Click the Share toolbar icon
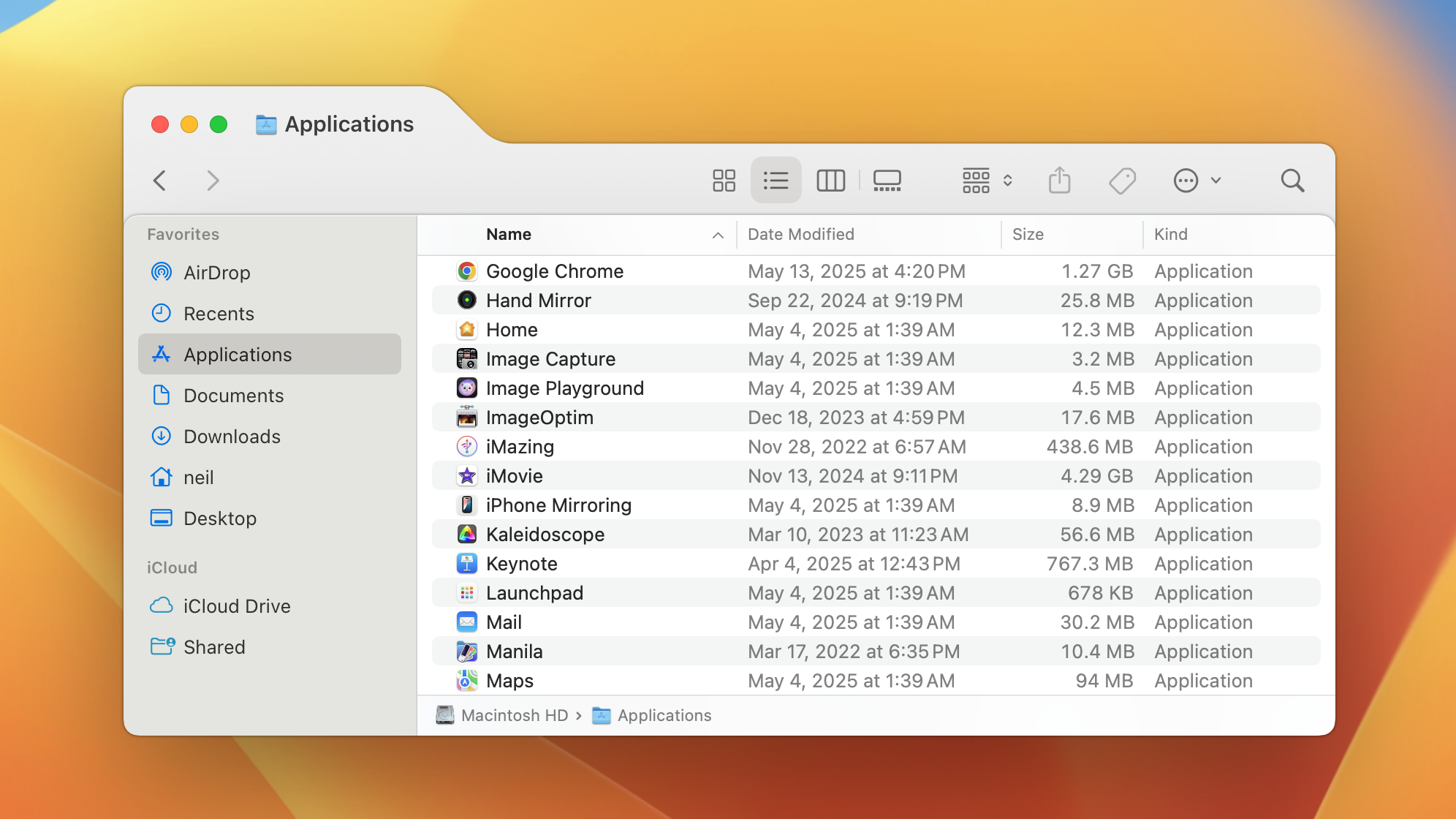 [x=1059, y=181]
